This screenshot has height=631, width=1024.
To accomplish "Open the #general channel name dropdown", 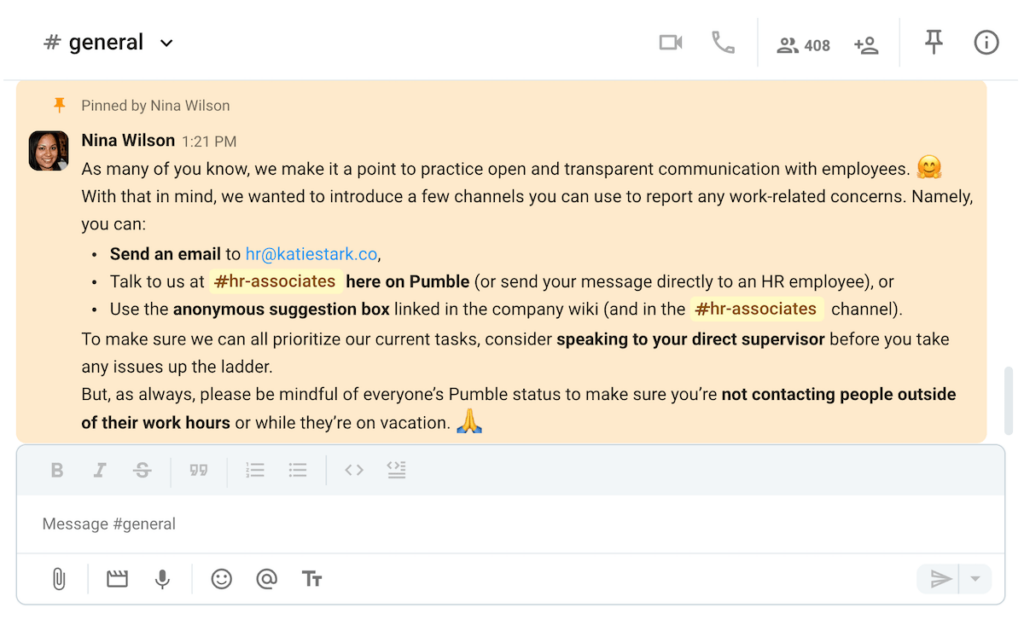I will click(166, 43).
